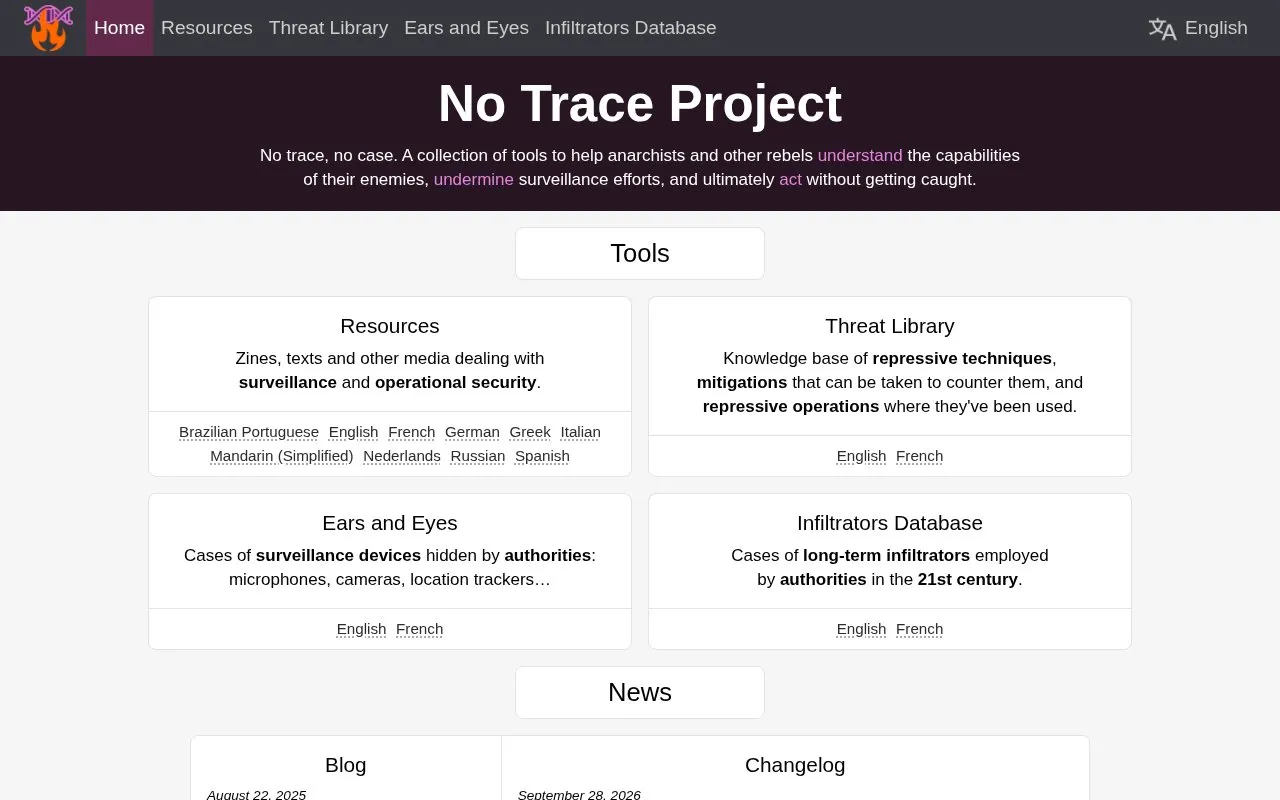Open Threat Library in the navbar
Viewport: 1280px width, 800px height.
(328, 28)
